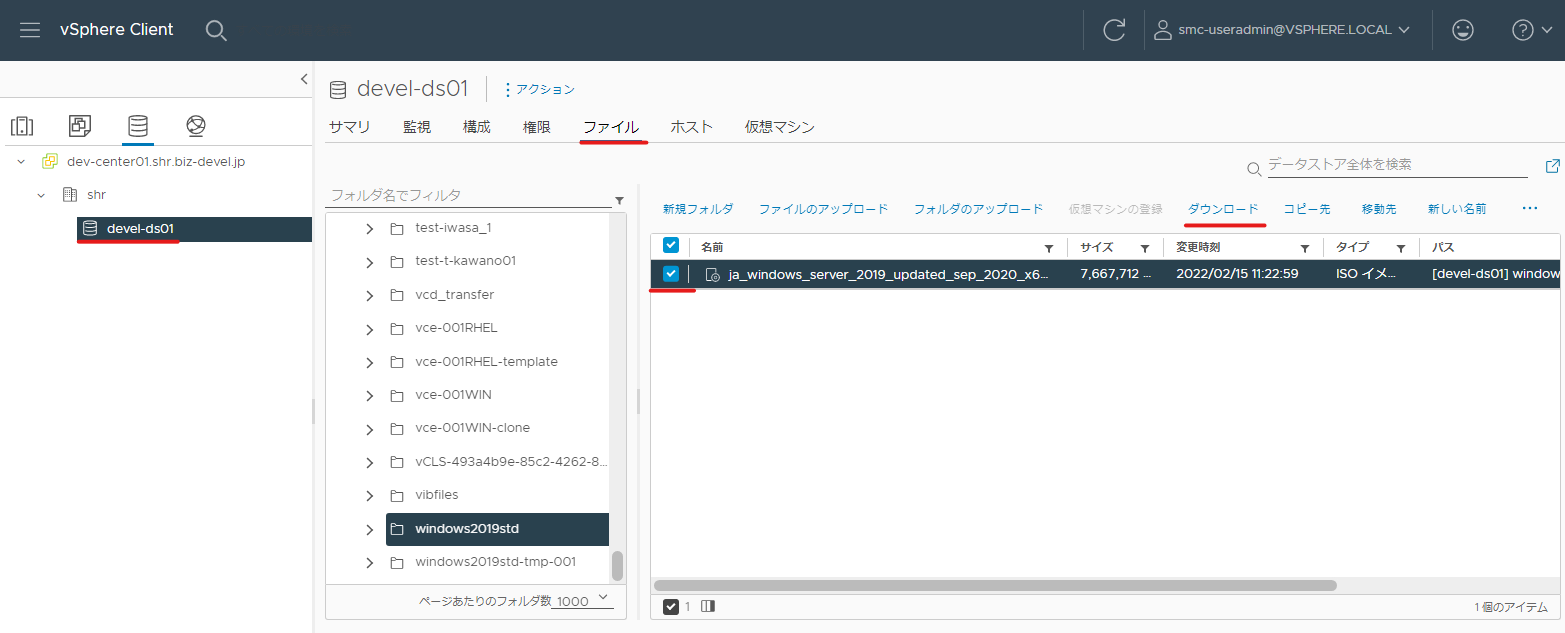Toggle the select-all header checkbox

[x=671, y=246]
